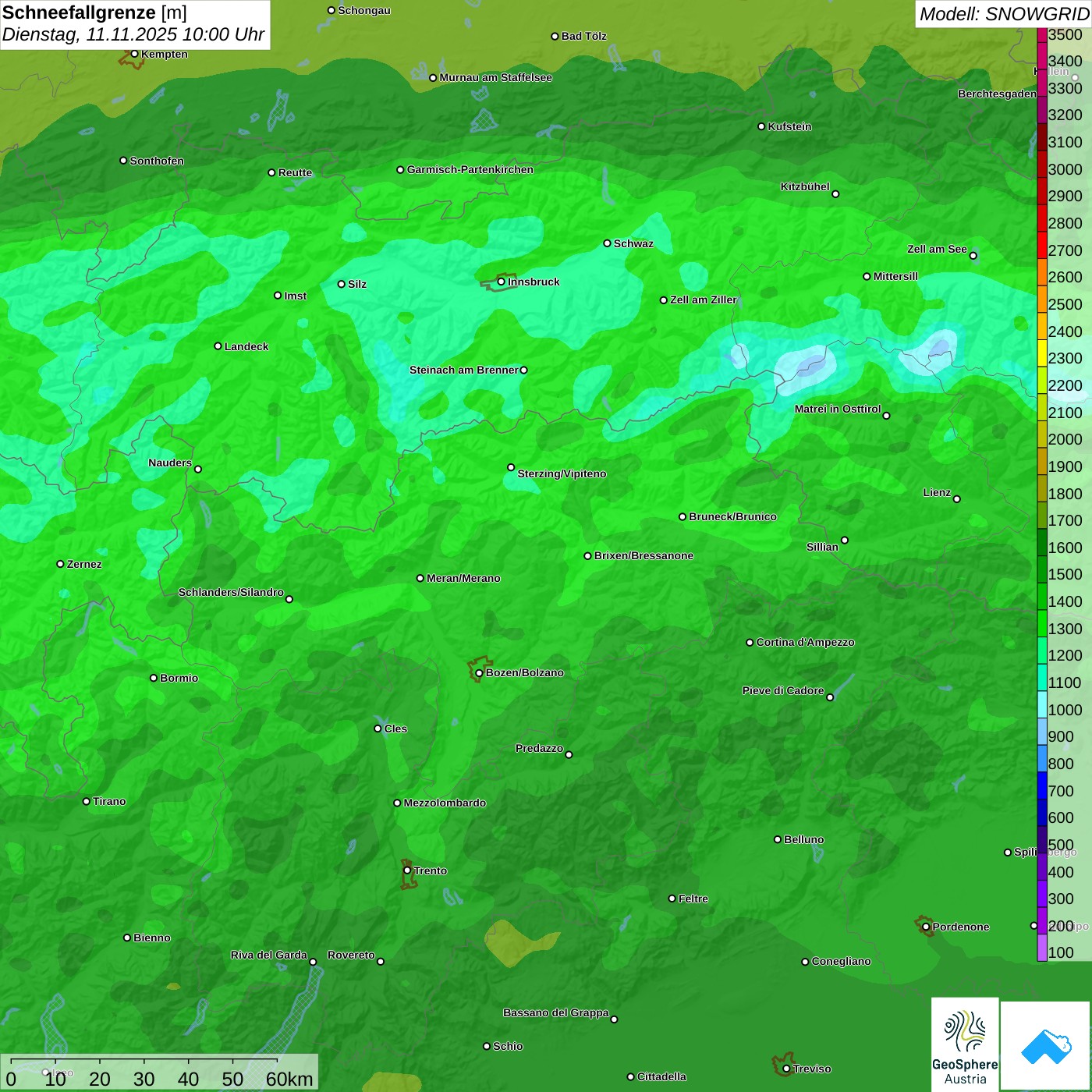Click the 60km scale bar label

(289, 1079)
